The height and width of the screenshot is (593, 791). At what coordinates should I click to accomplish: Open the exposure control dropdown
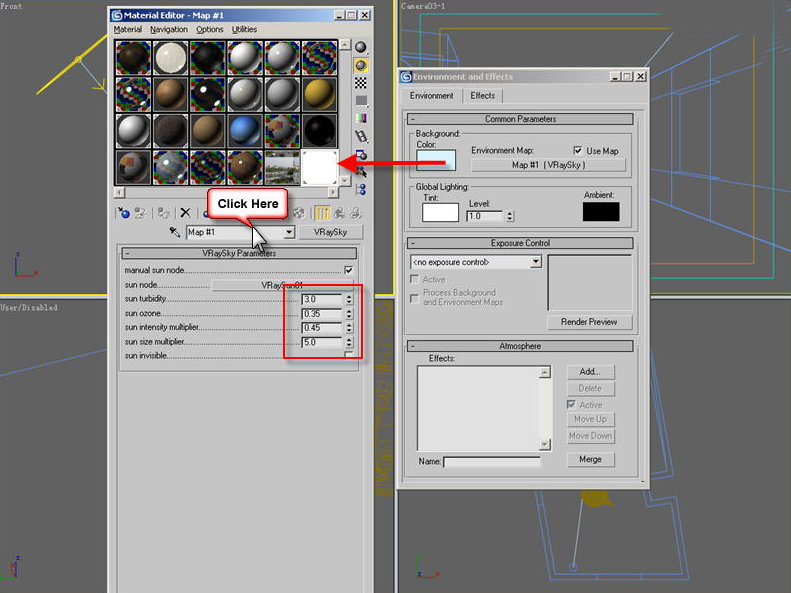pos(536,262)
